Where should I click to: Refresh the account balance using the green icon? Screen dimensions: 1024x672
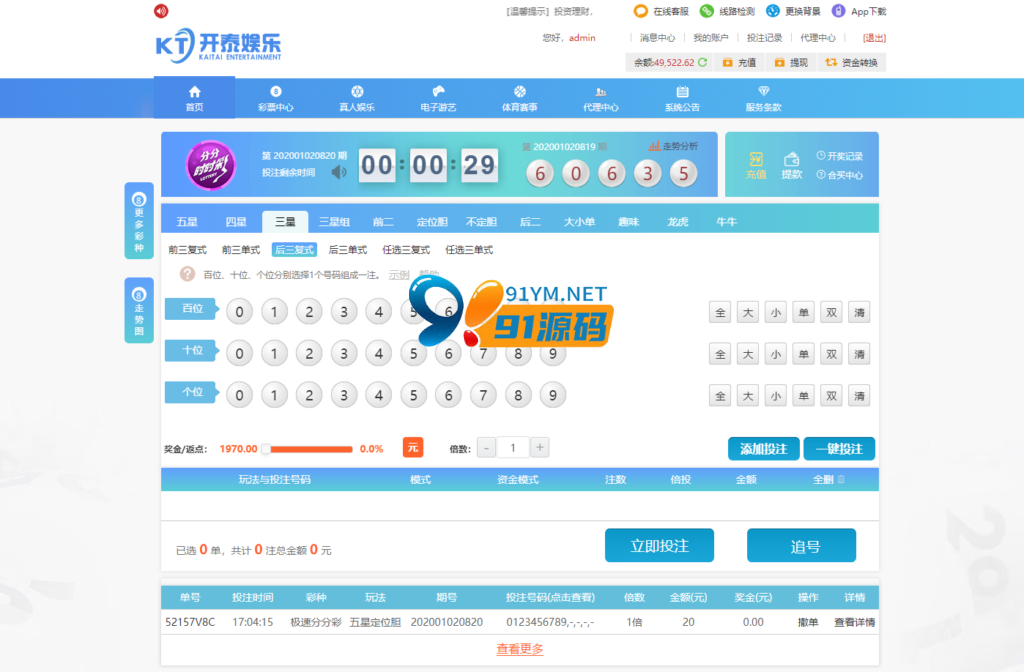coord(703,62)
